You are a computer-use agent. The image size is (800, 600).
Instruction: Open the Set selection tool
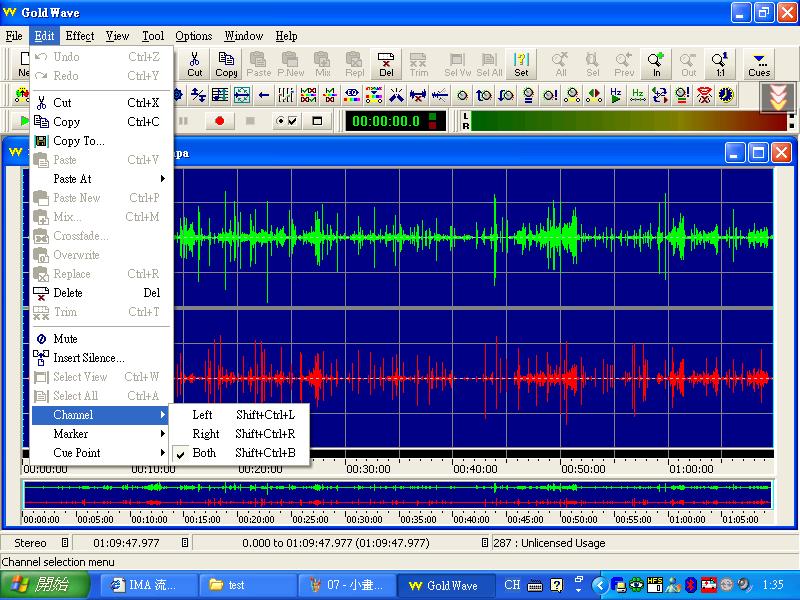[x=521, y=64]
